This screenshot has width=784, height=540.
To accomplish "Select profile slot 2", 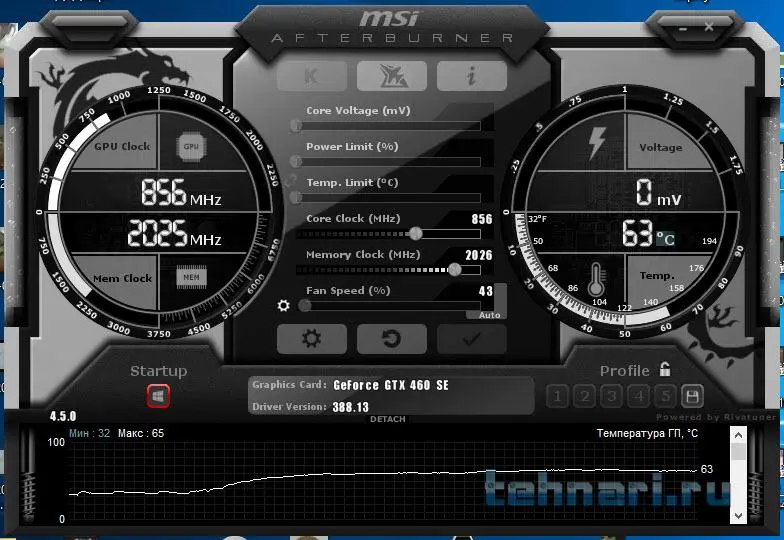I will pyautogui.click(x=584, y=396).
